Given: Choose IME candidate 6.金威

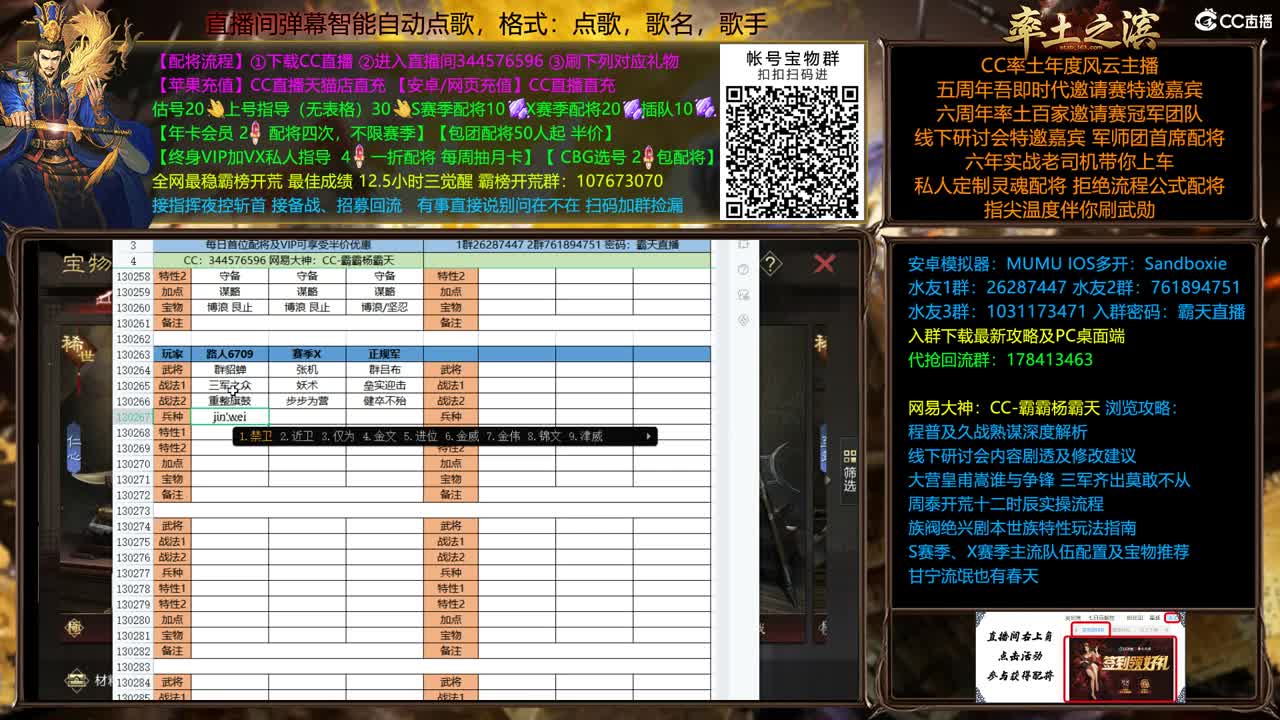Looking at the screenshot, I should click(x=461, y=436).
